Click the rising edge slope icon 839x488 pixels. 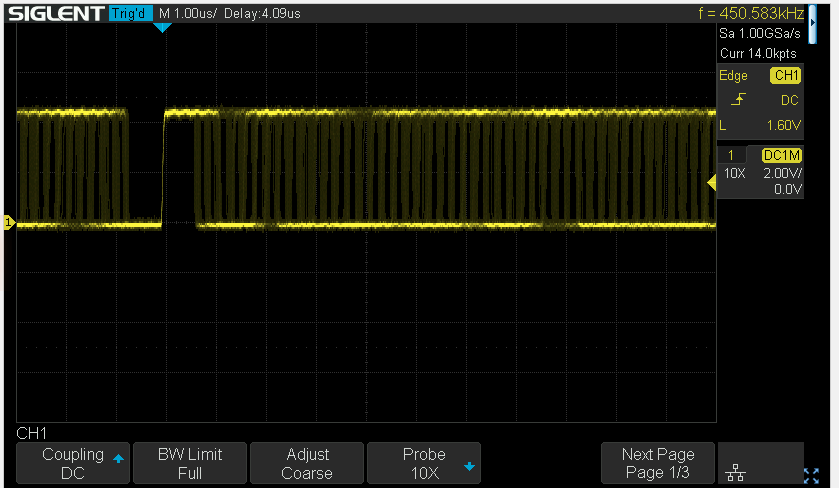coord(738,100)
